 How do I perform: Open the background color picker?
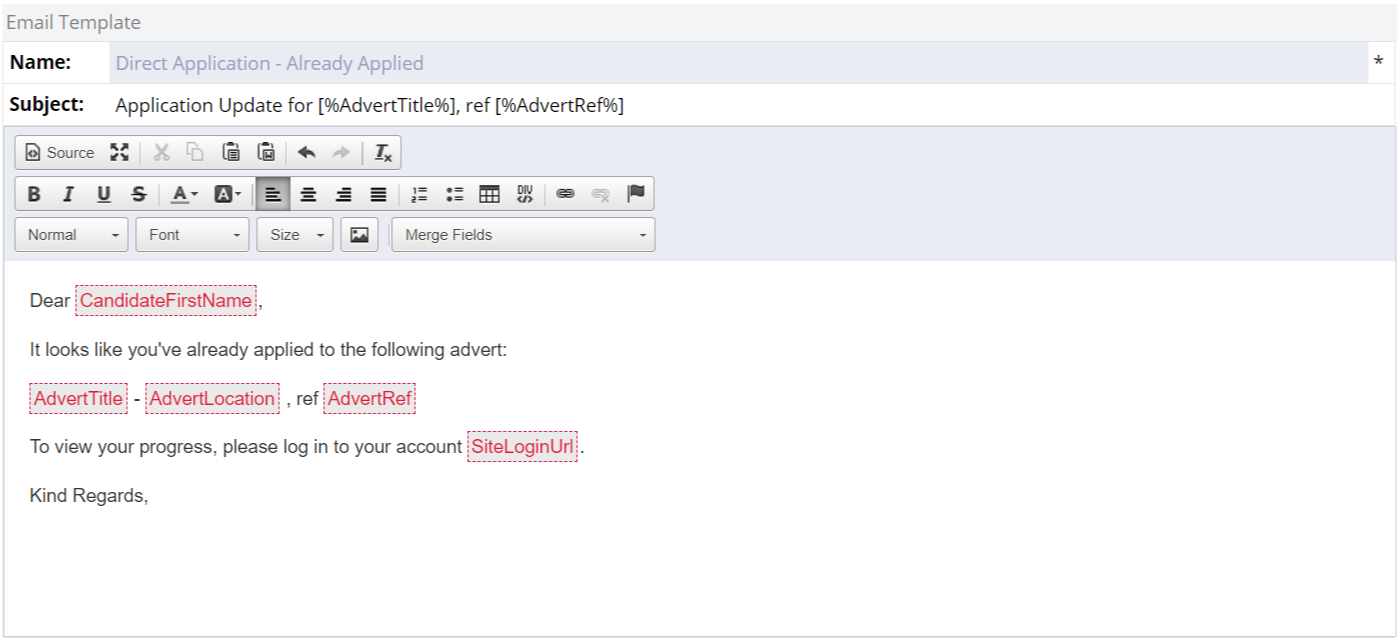[x=228, y=194]
